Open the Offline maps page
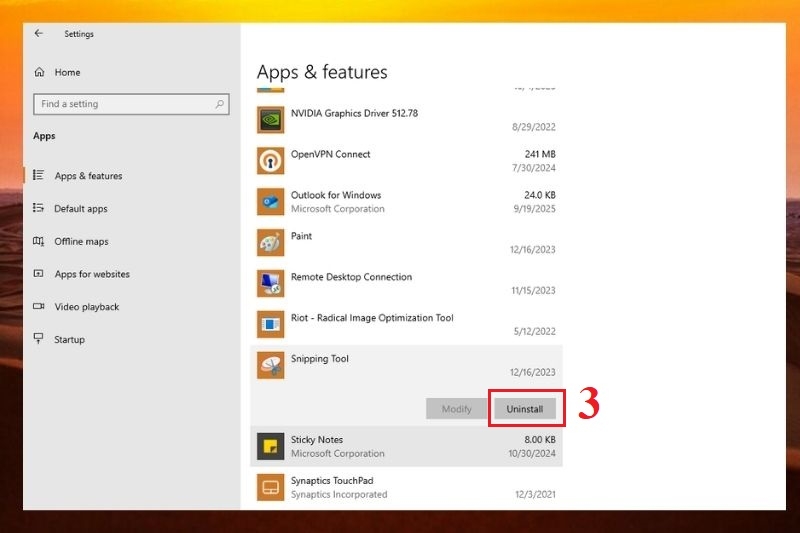 [81, 241]
